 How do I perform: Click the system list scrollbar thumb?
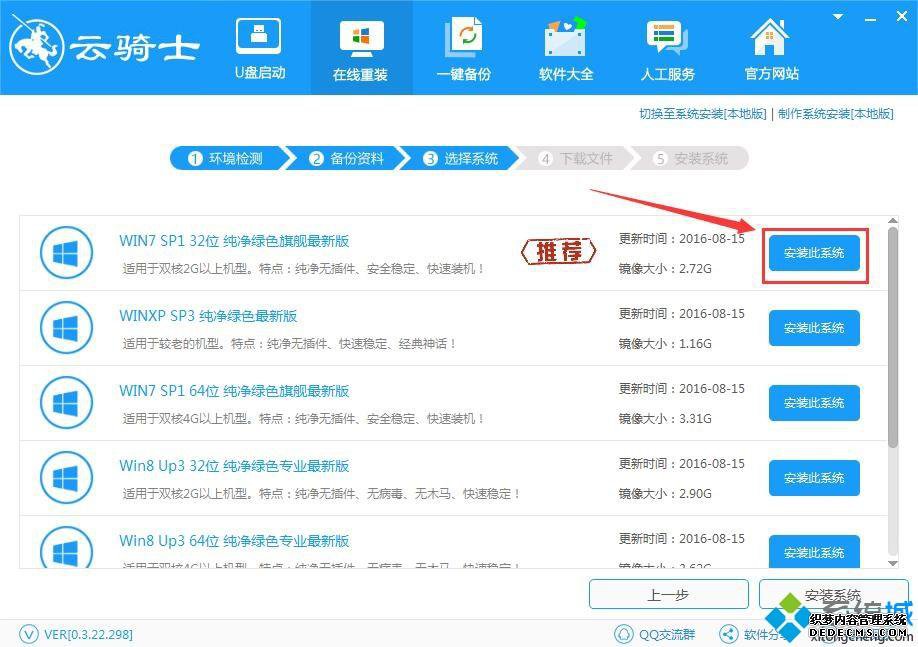(x=892, y=338)
